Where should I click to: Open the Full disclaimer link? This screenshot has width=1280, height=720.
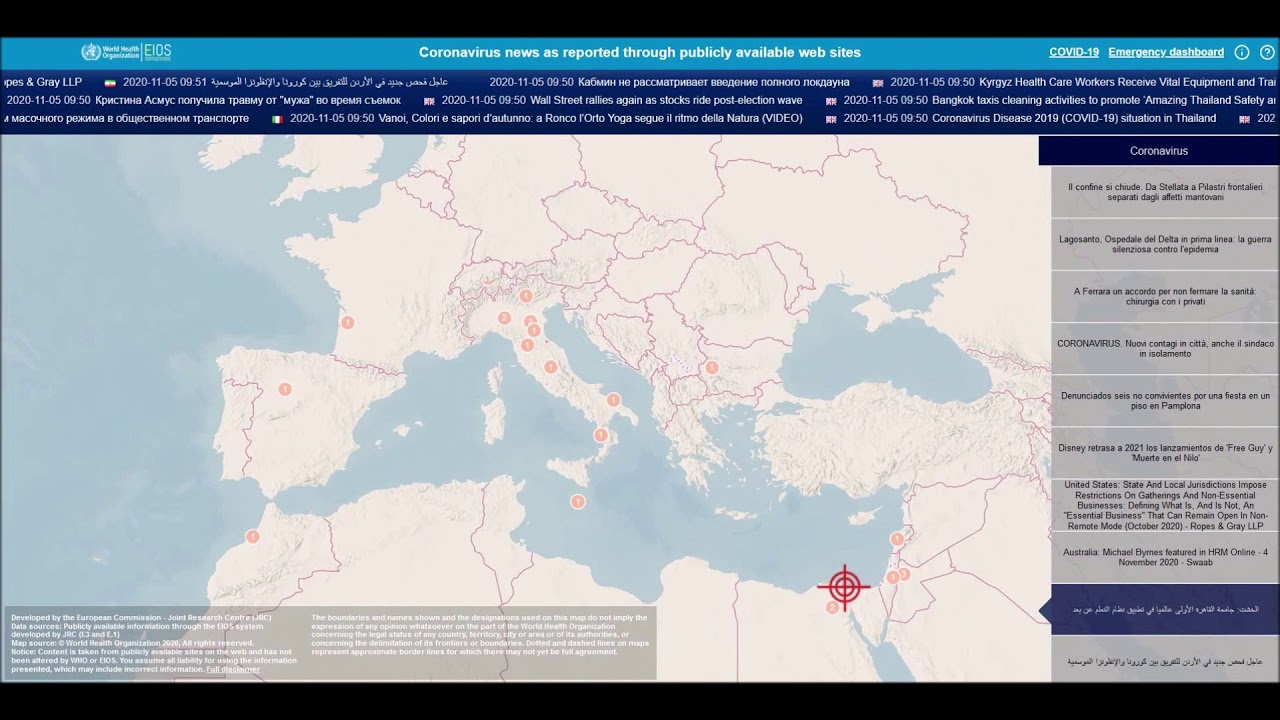click(233, 669)
